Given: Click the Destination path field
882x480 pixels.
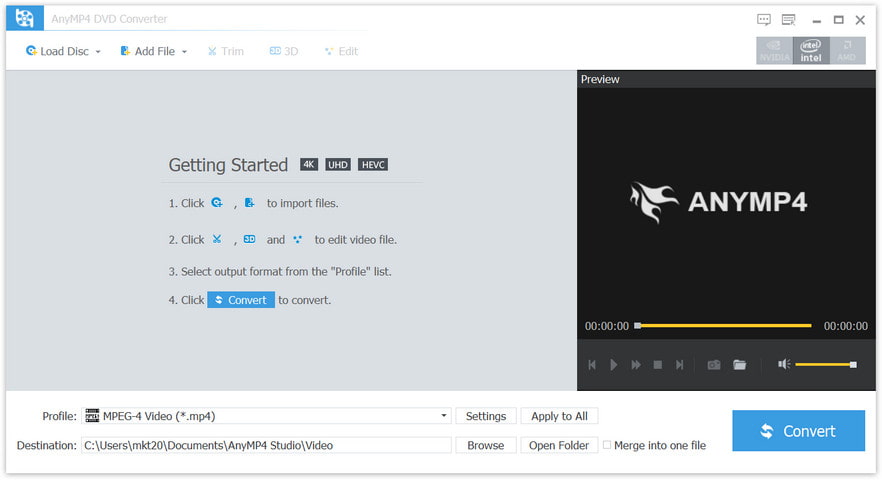Looking at the screenshot, I should pyautogui.click(x=266, y=445).
